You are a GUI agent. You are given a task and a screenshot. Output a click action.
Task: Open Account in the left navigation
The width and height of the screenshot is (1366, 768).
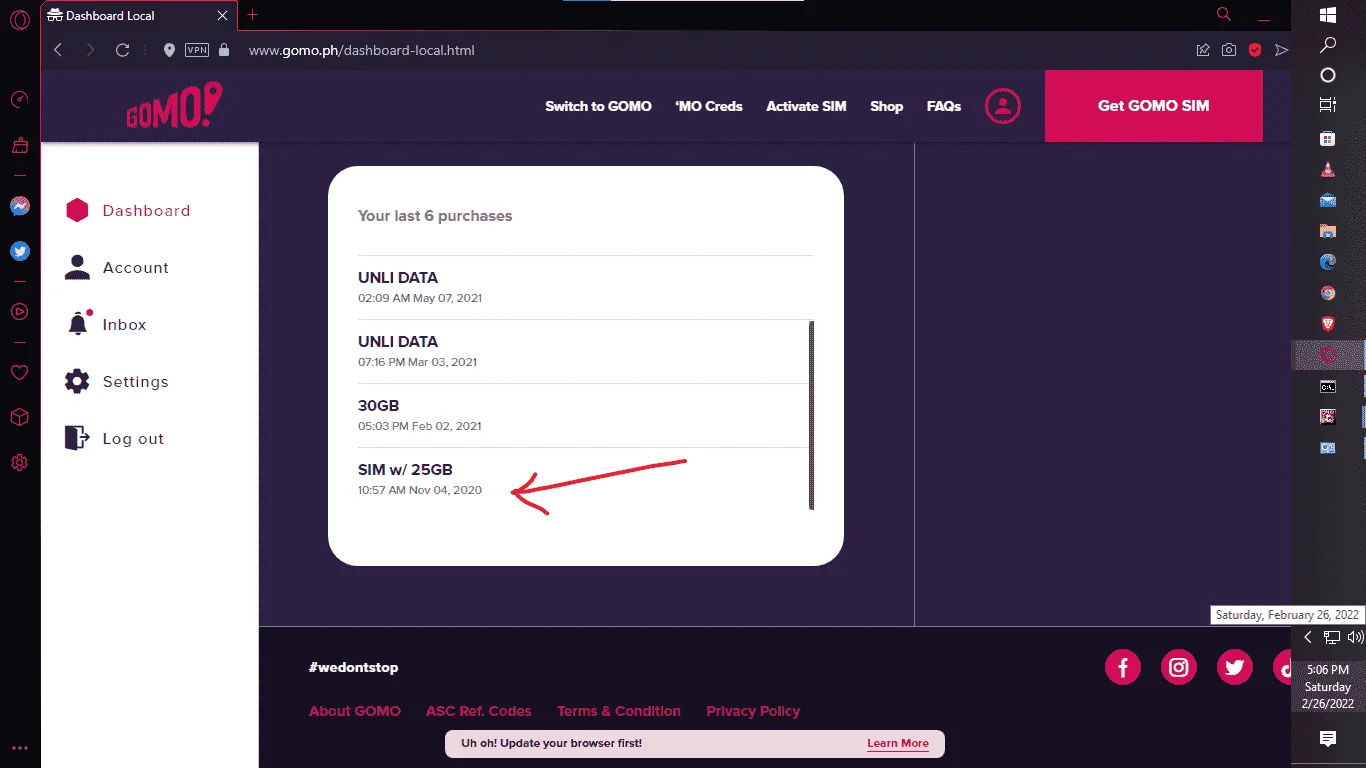click(x=117, y=268)
